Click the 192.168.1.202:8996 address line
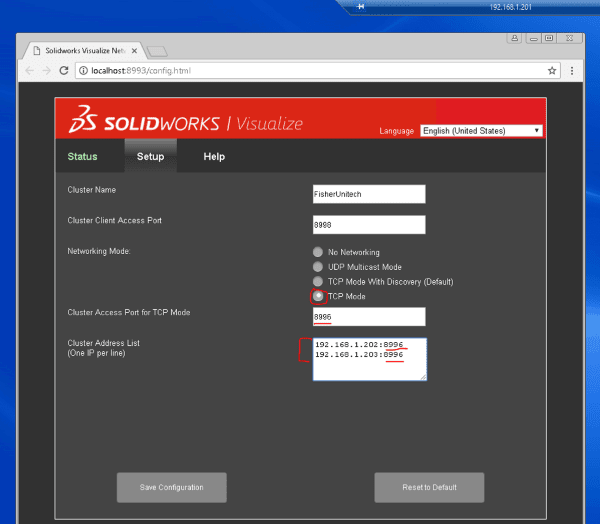Viewport: 600px width, 524px height. [359, 344]
